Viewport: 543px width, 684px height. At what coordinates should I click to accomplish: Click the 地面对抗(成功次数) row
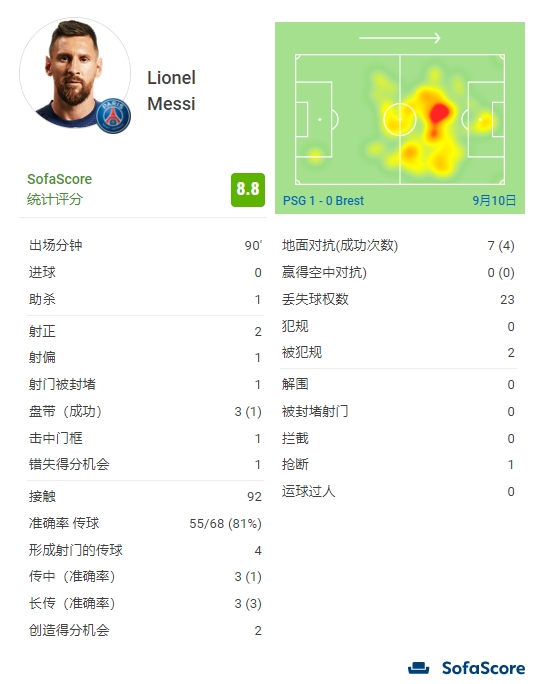point(398,246)
